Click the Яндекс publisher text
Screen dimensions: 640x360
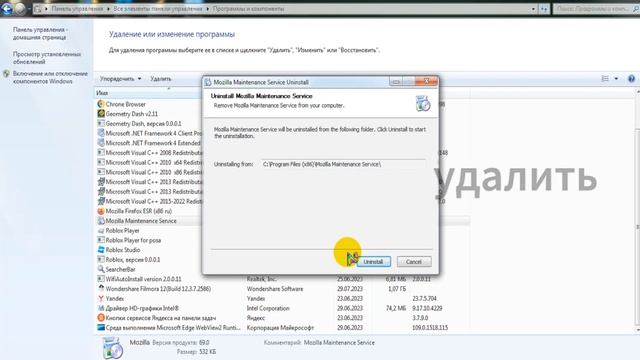coord(256,318)
